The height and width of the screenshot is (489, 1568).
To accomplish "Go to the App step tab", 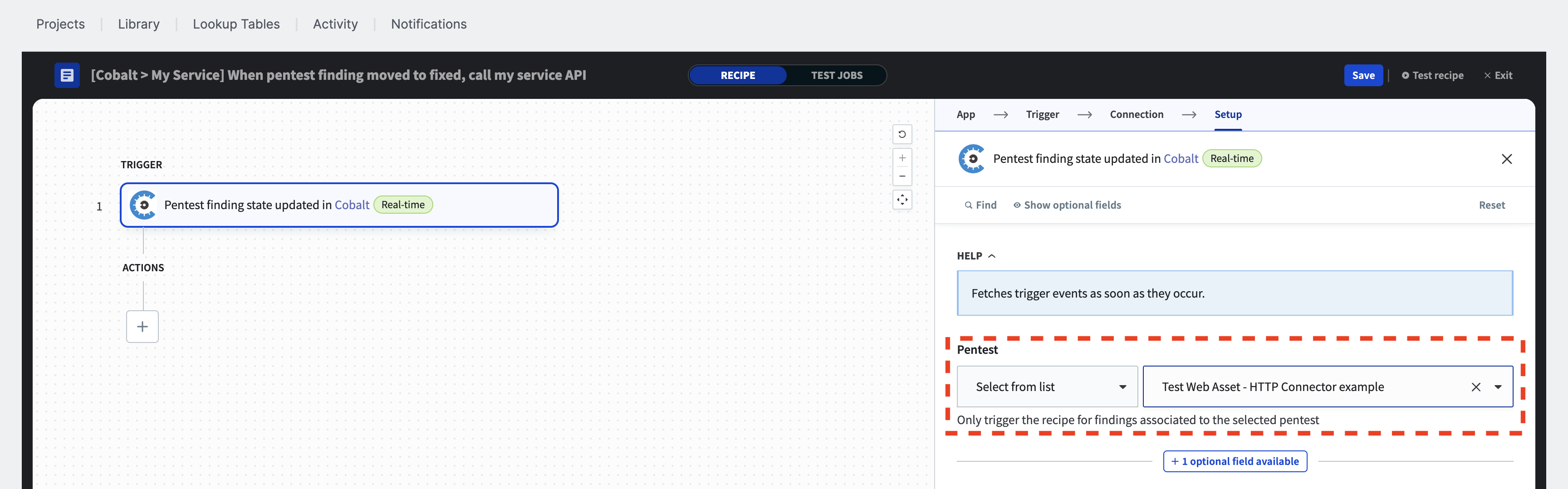I will point(965,114).
